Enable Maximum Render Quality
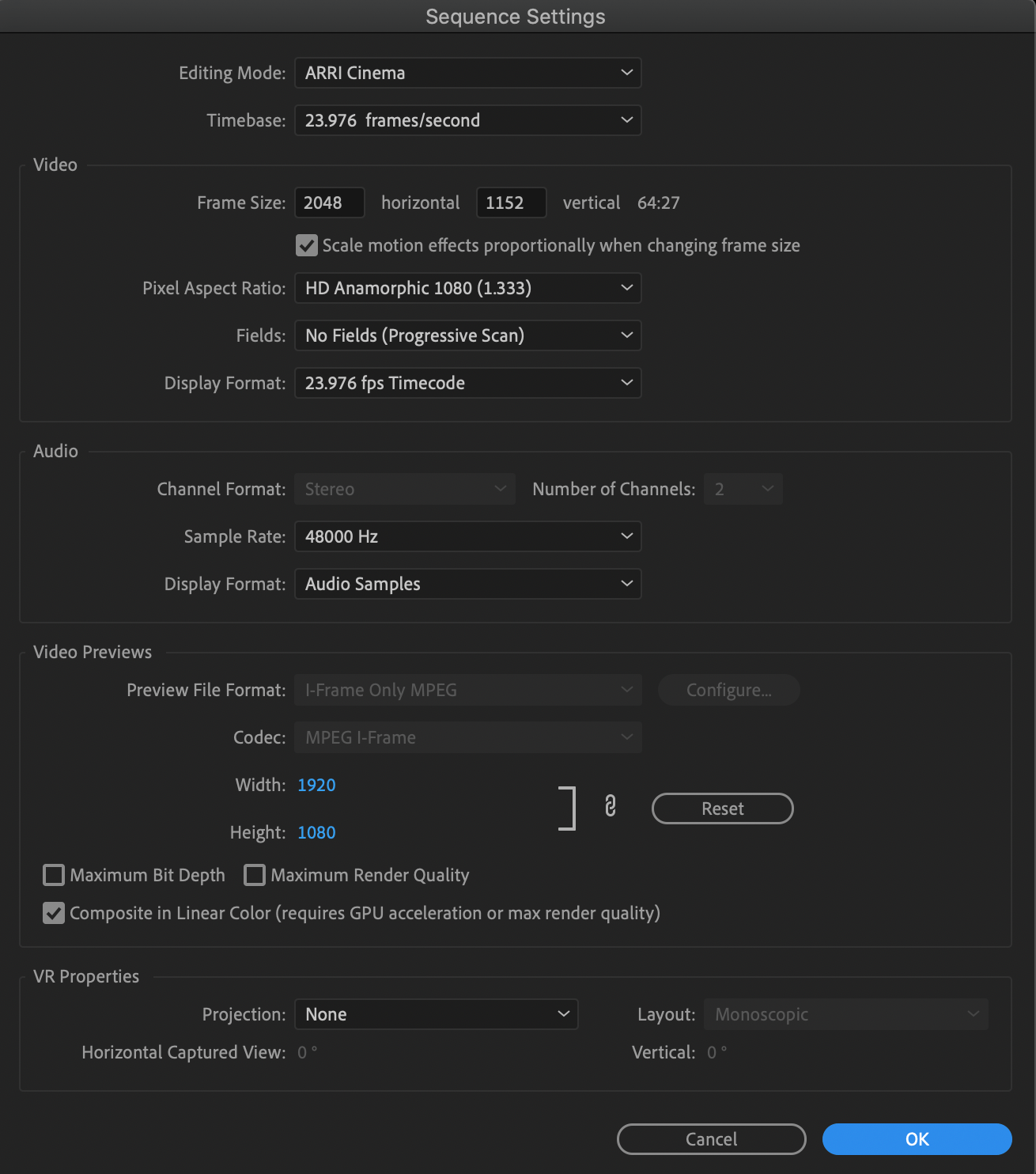Viewport: 1036px width, 1174px height. tap(254, 875)
